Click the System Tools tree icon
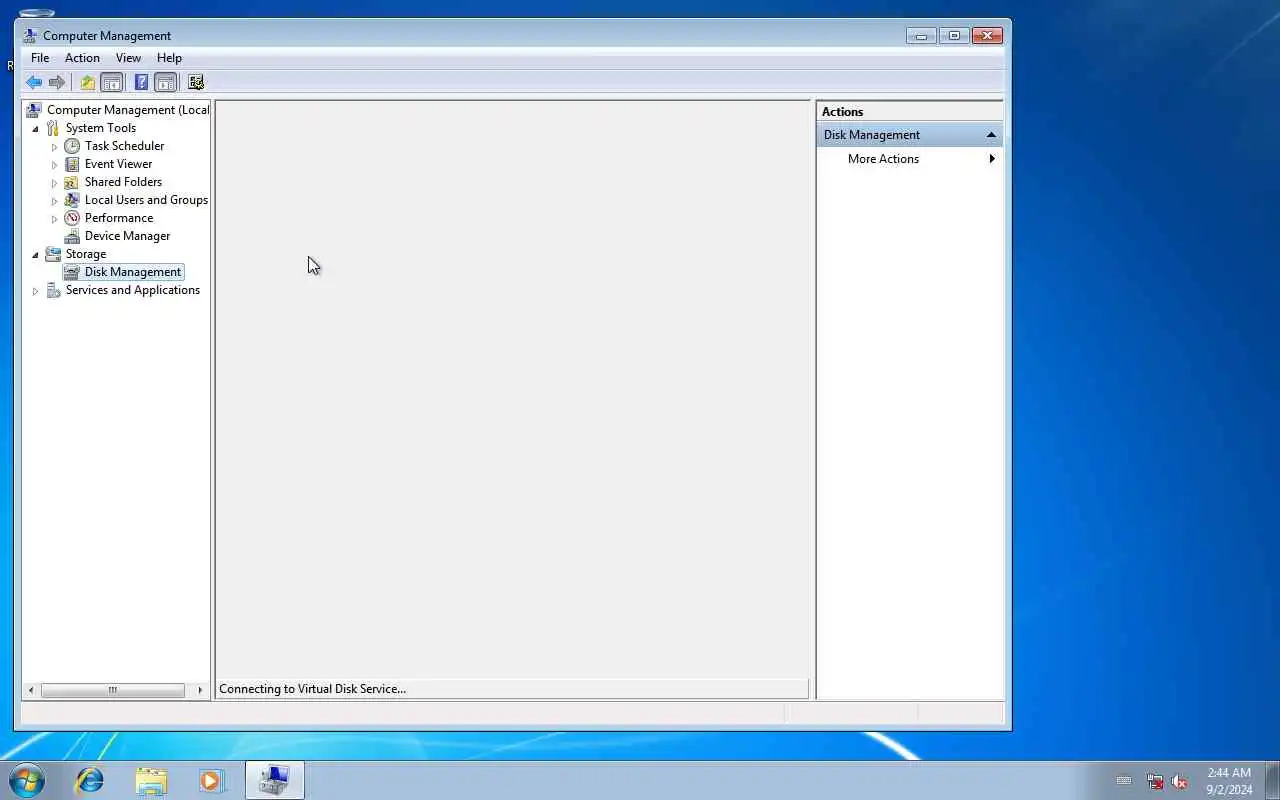The width and height of the screenshot is (1280, 800). pos(53,128)
